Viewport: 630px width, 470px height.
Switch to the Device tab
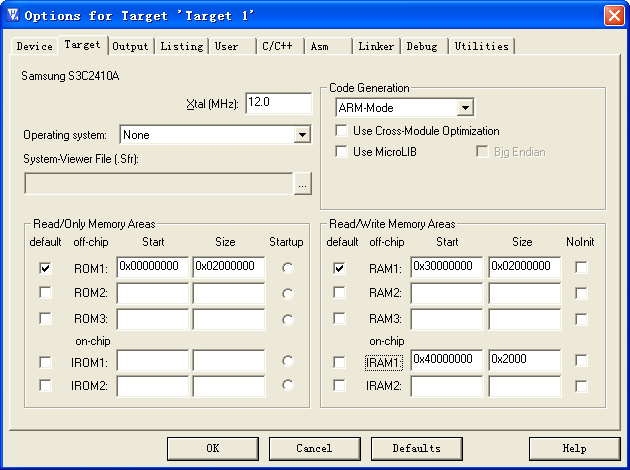[35, 46]
